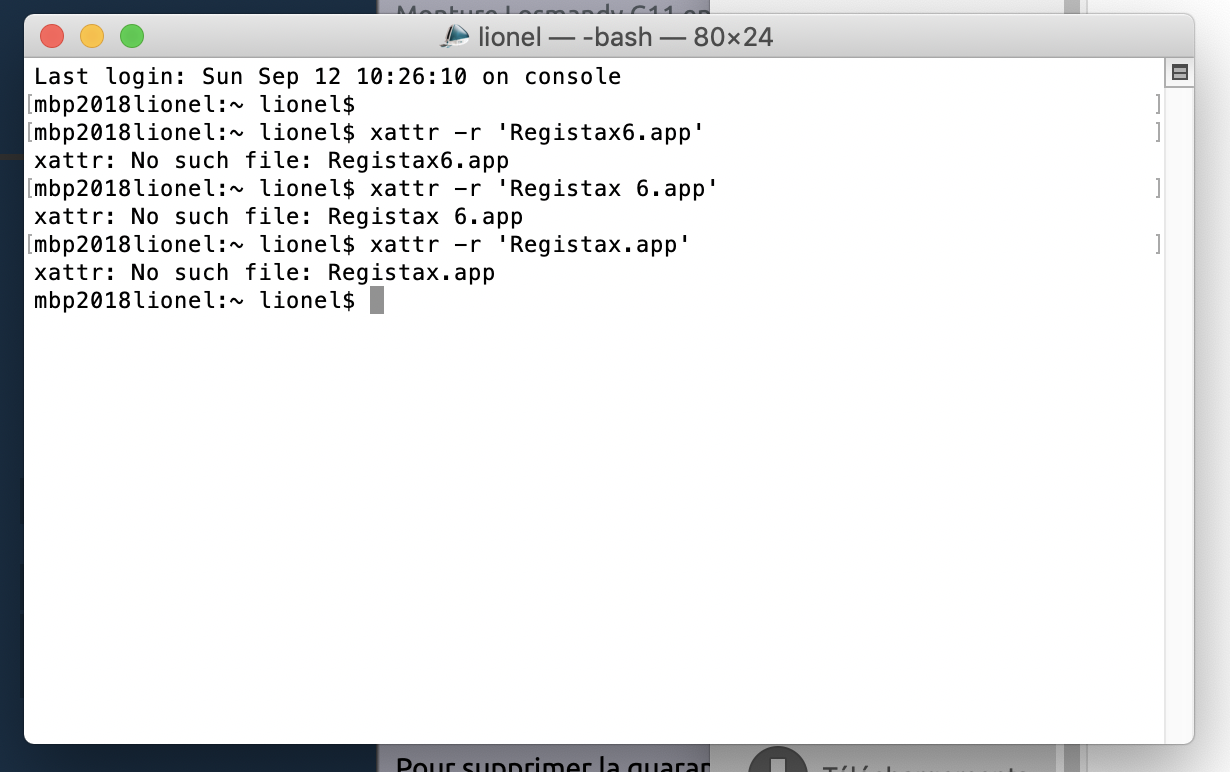Click the home folder proxy icon in title bar
Viewport: 1230px width, 772px height.
pos(455,37)
